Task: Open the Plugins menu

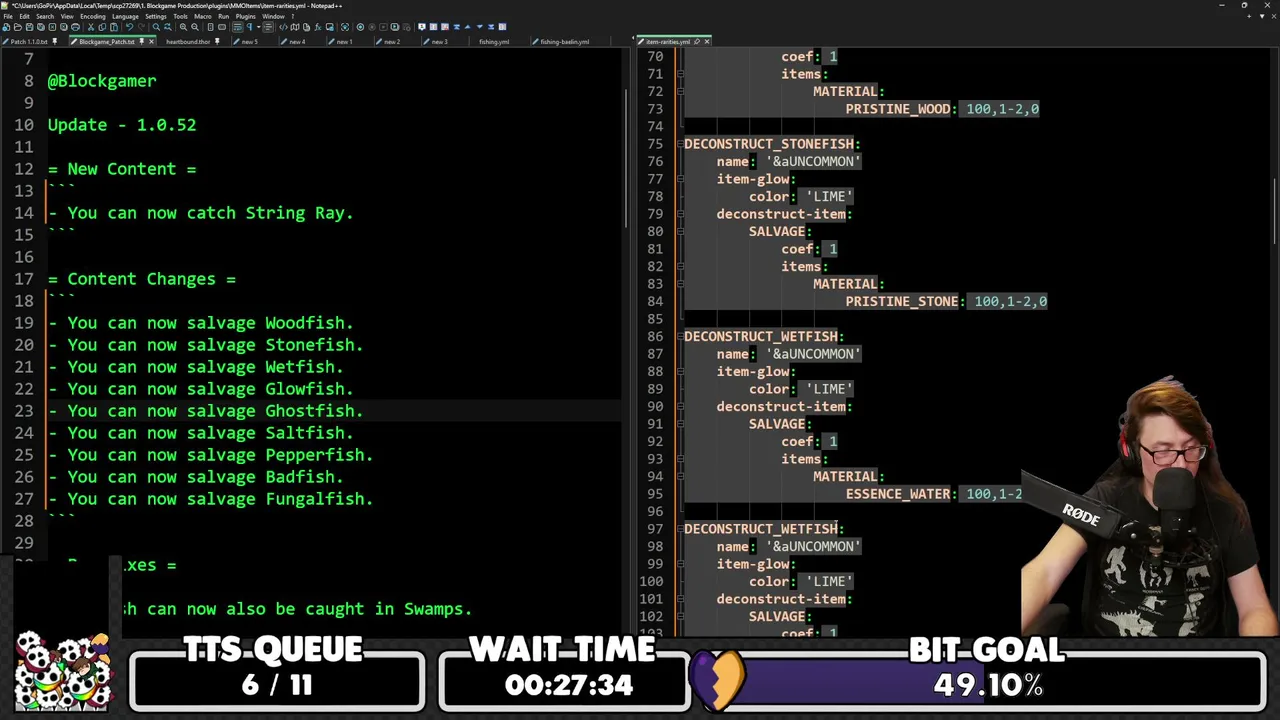Action: [x=245, y=16]
